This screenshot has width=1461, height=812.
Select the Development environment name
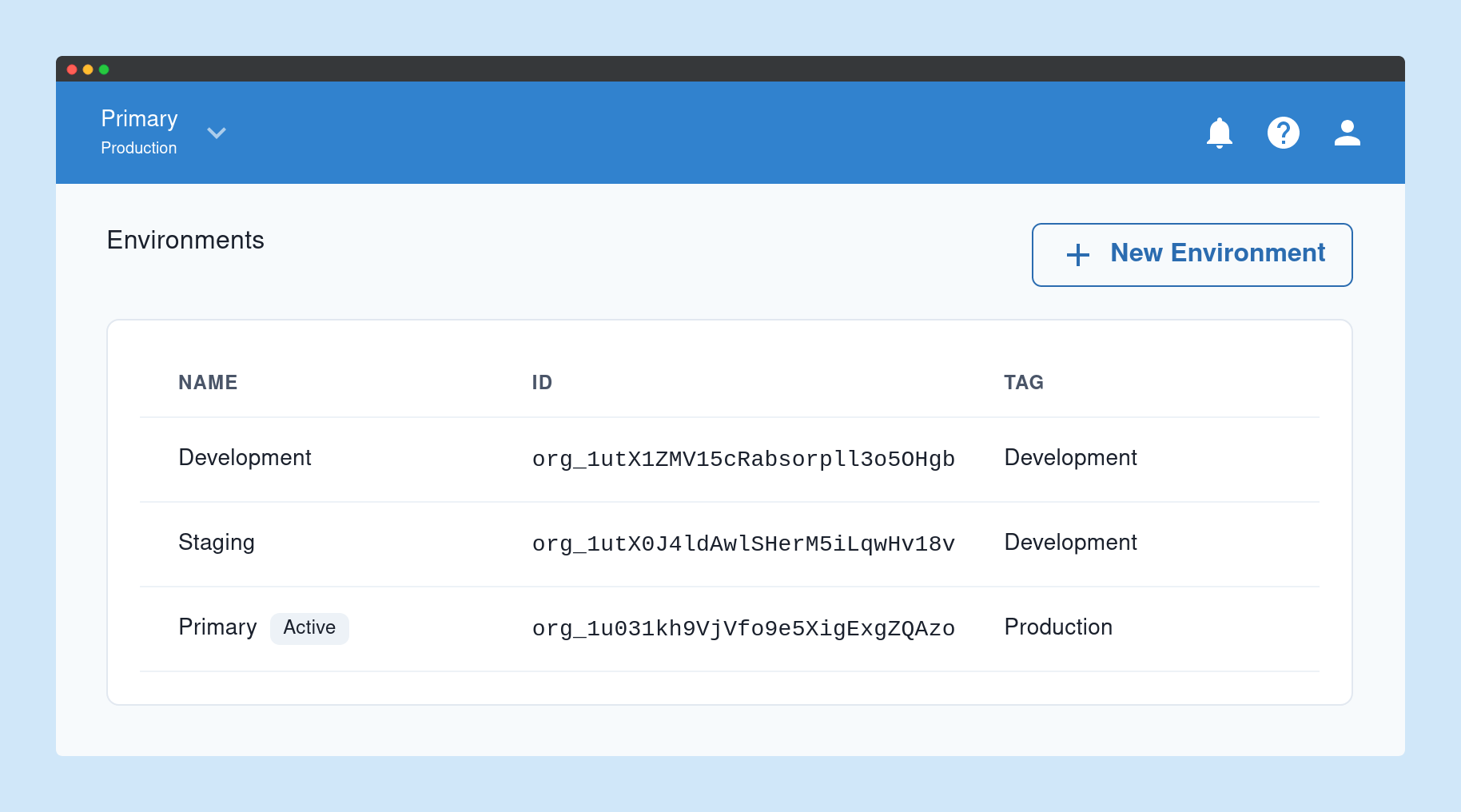[x=245, y=458]
